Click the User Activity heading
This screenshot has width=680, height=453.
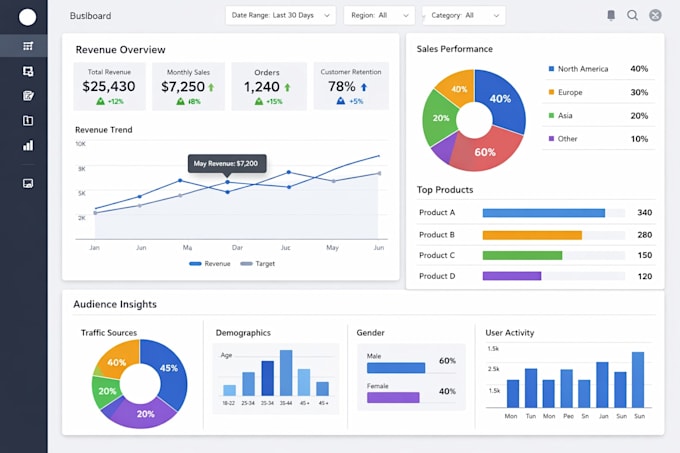[x=510, y=332]
